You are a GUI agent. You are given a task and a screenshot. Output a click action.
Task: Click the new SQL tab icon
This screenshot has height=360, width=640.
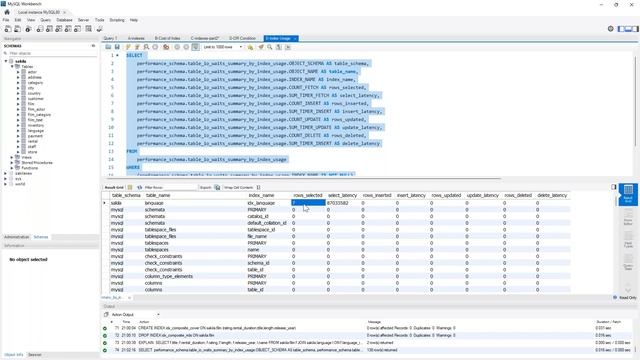click(x=8, y=29)
